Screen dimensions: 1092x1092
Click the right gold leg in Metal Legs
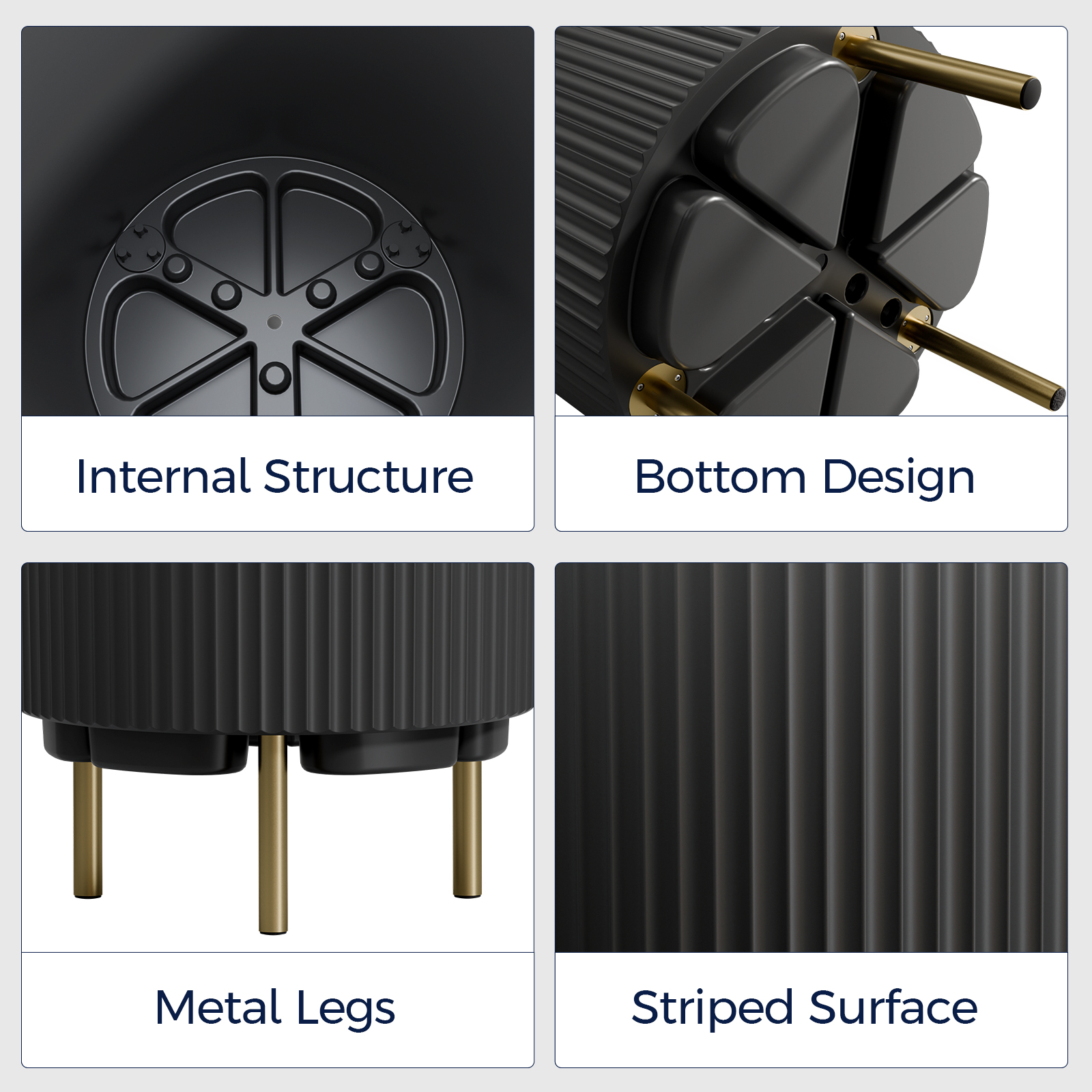(468, 828)
